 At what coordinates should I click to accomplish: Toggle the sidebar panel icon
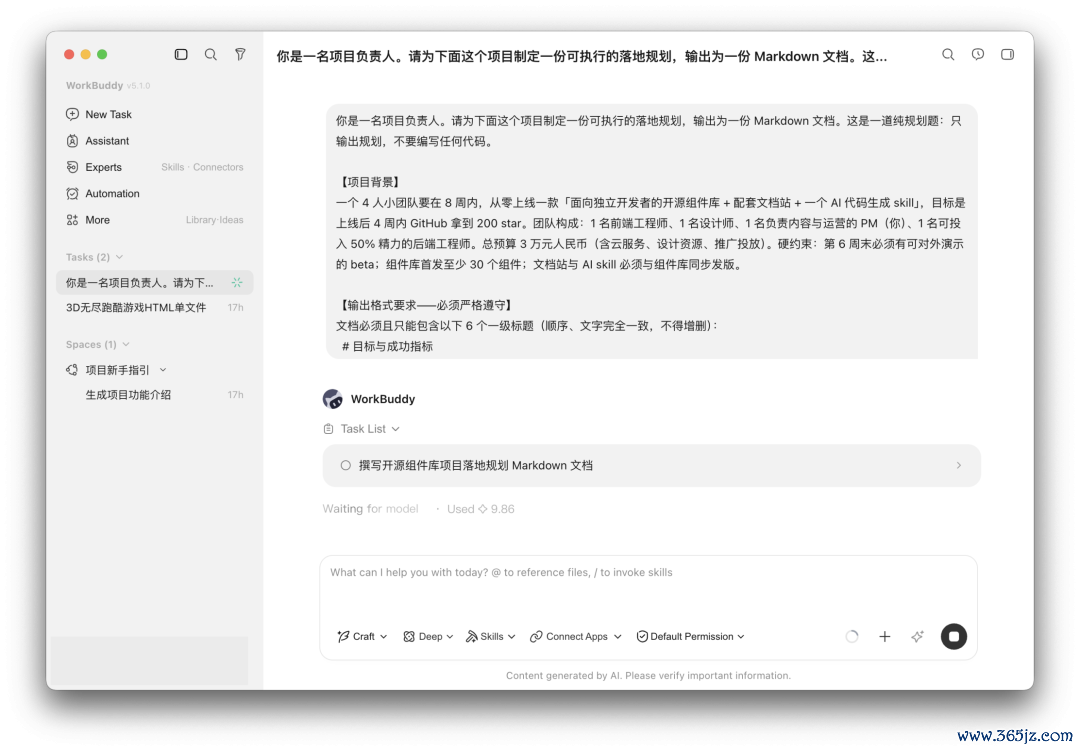point(181,54)
